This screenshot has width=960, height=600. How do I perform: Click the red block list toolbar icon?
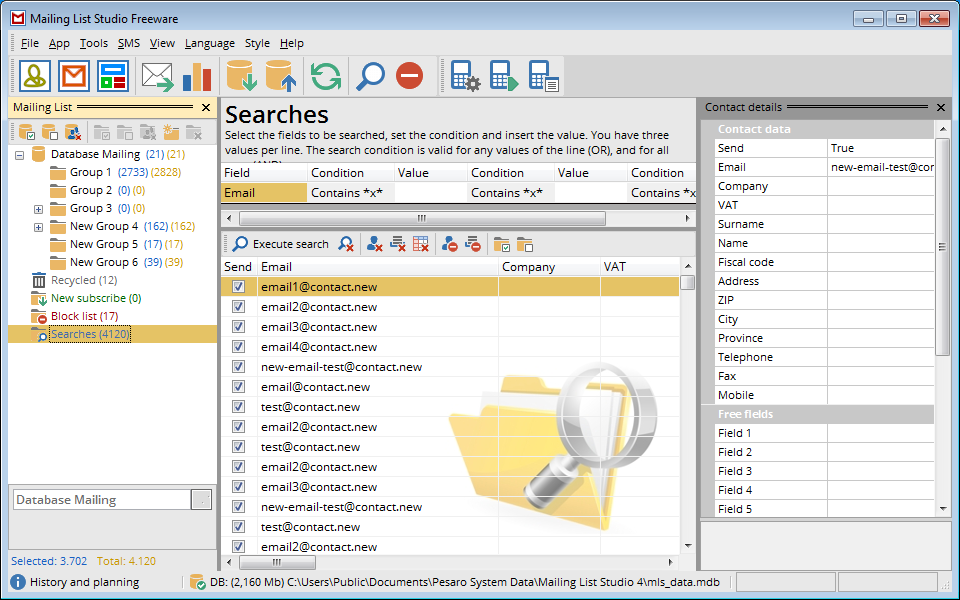click(x=409, y=76)
